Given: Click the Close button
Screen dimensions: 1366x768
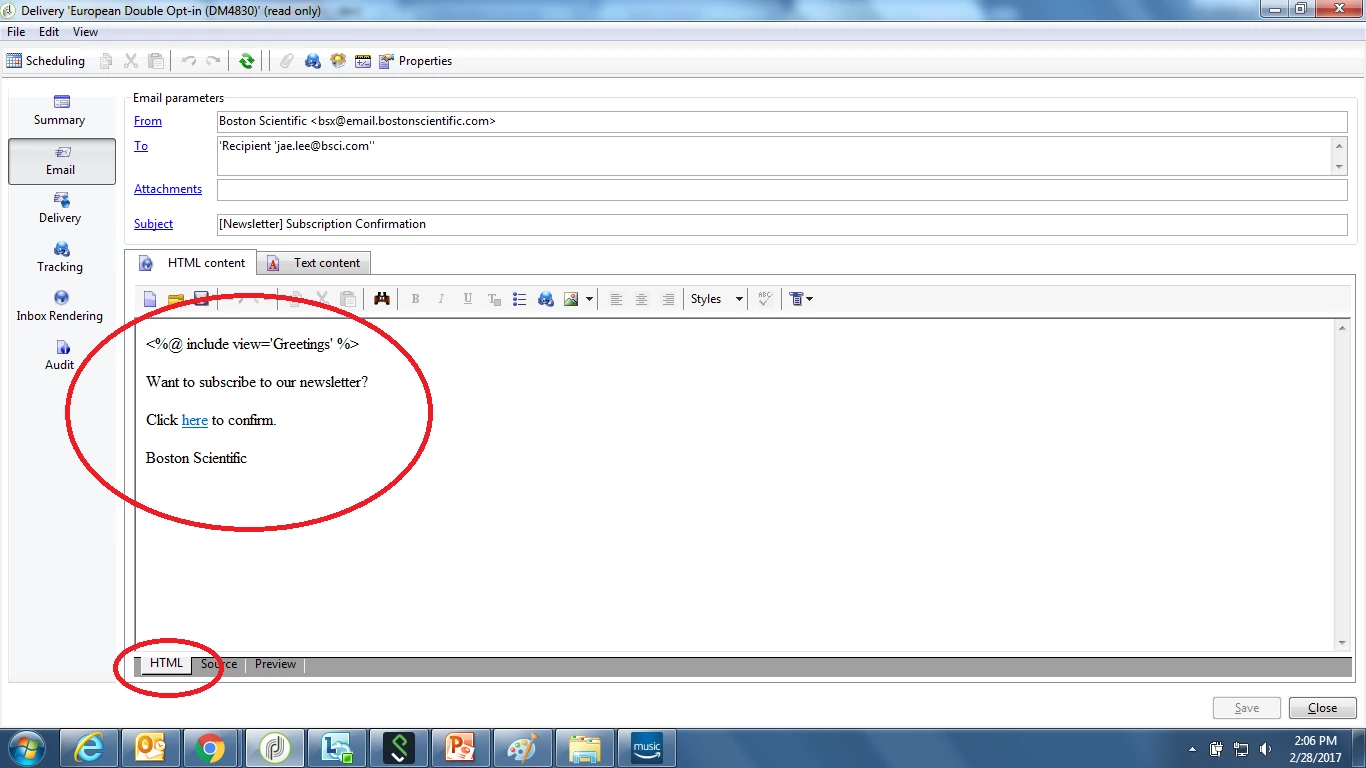Looking at the screenshot, I should pyautogui.click(x=1322, y=708).
